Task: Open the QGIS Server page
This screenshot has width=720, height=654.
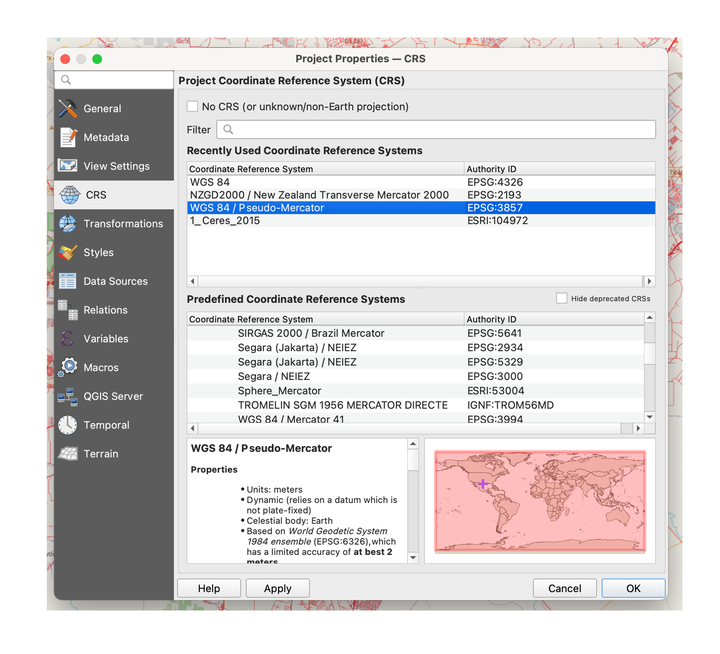Action: [114, 396]
